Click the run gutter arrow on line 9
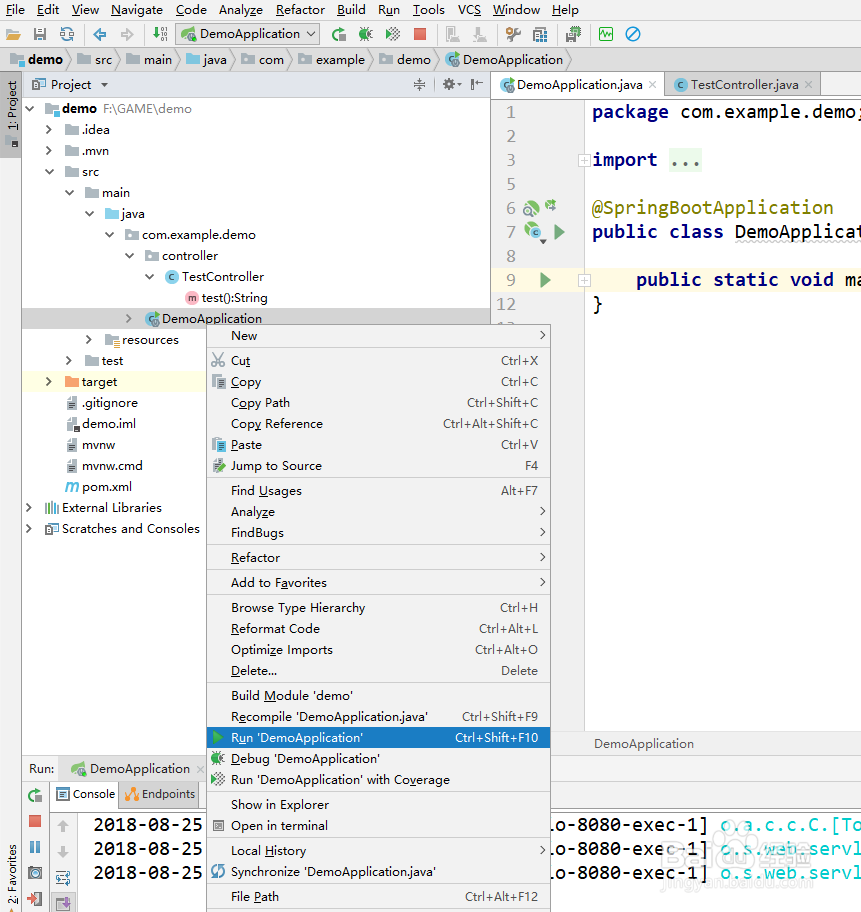Viewport: 861px width, 912px height. [545, 280]
